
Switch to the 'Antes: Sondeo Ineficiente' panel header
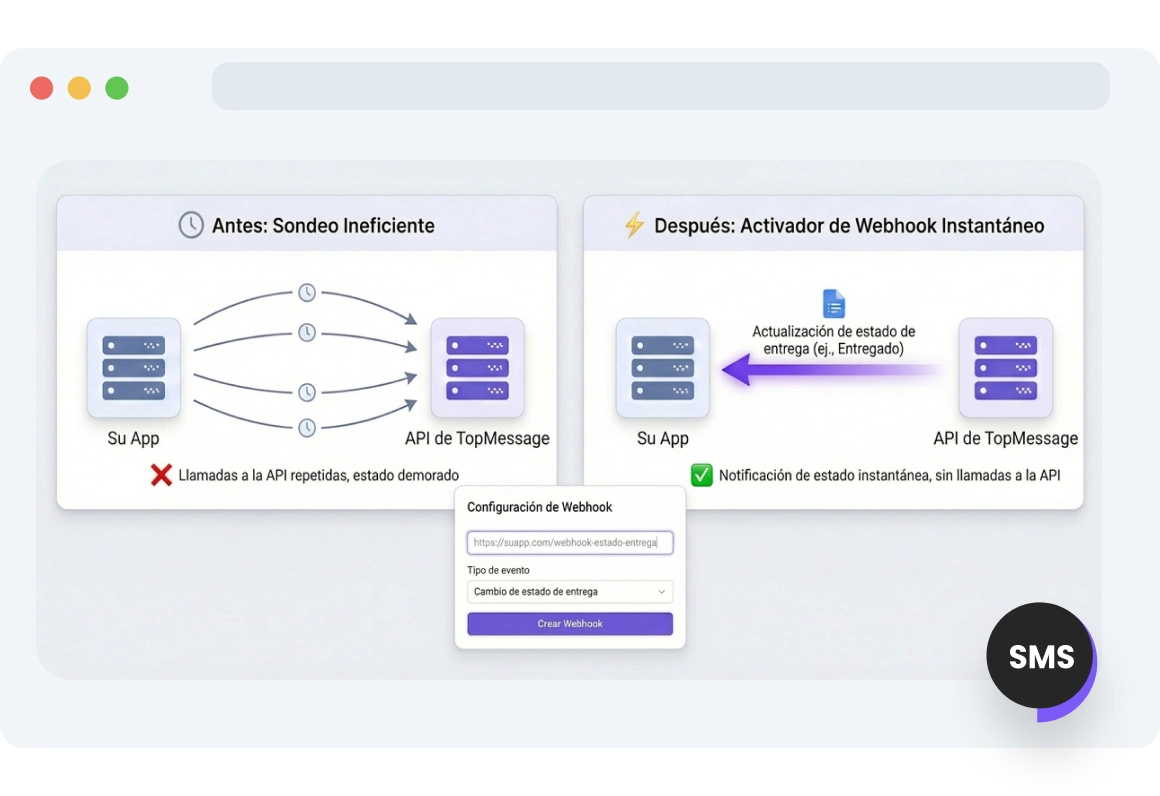(x=307, y=225)
